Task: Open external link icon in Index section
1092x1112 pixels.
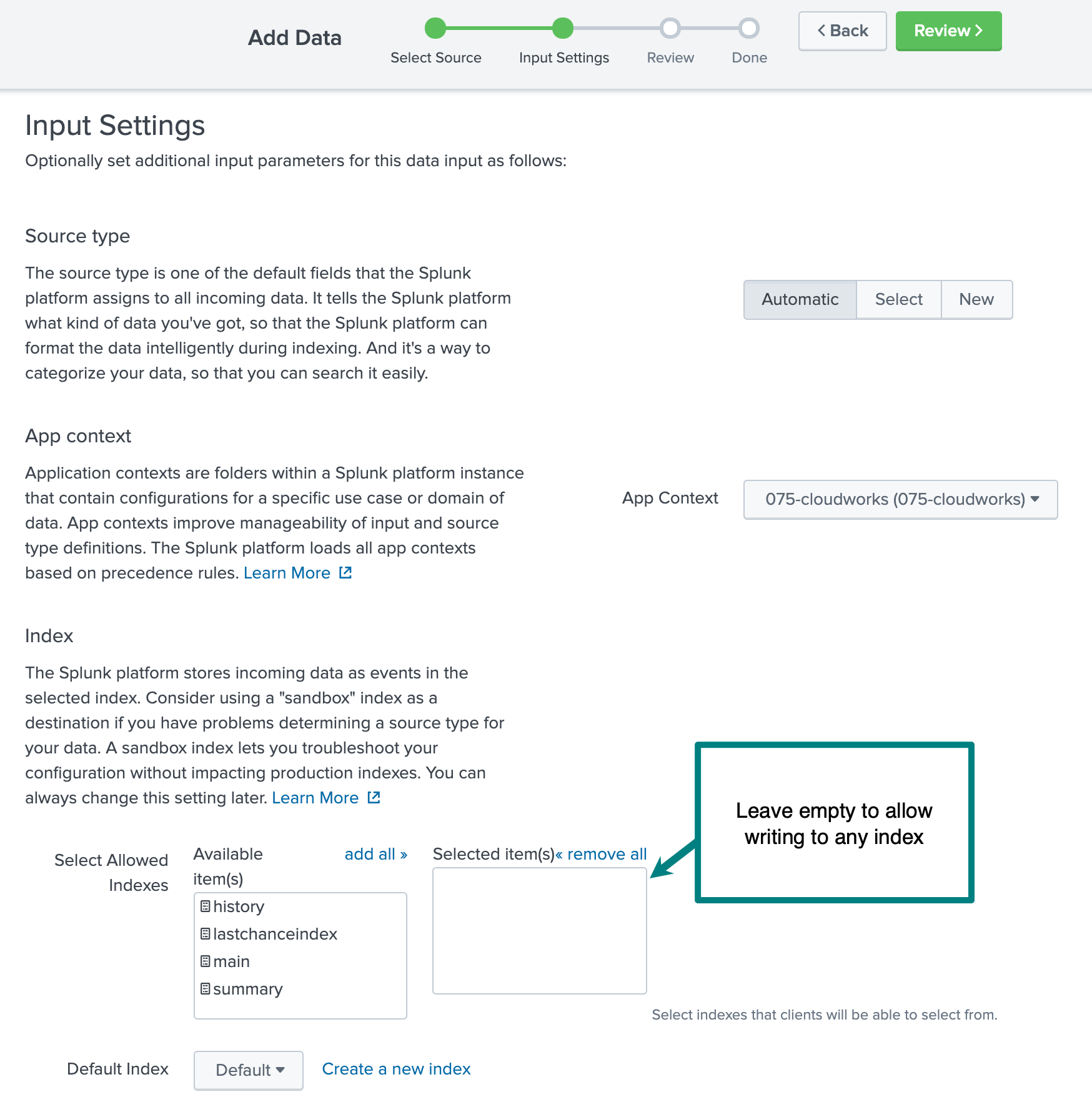Action: 374,797
